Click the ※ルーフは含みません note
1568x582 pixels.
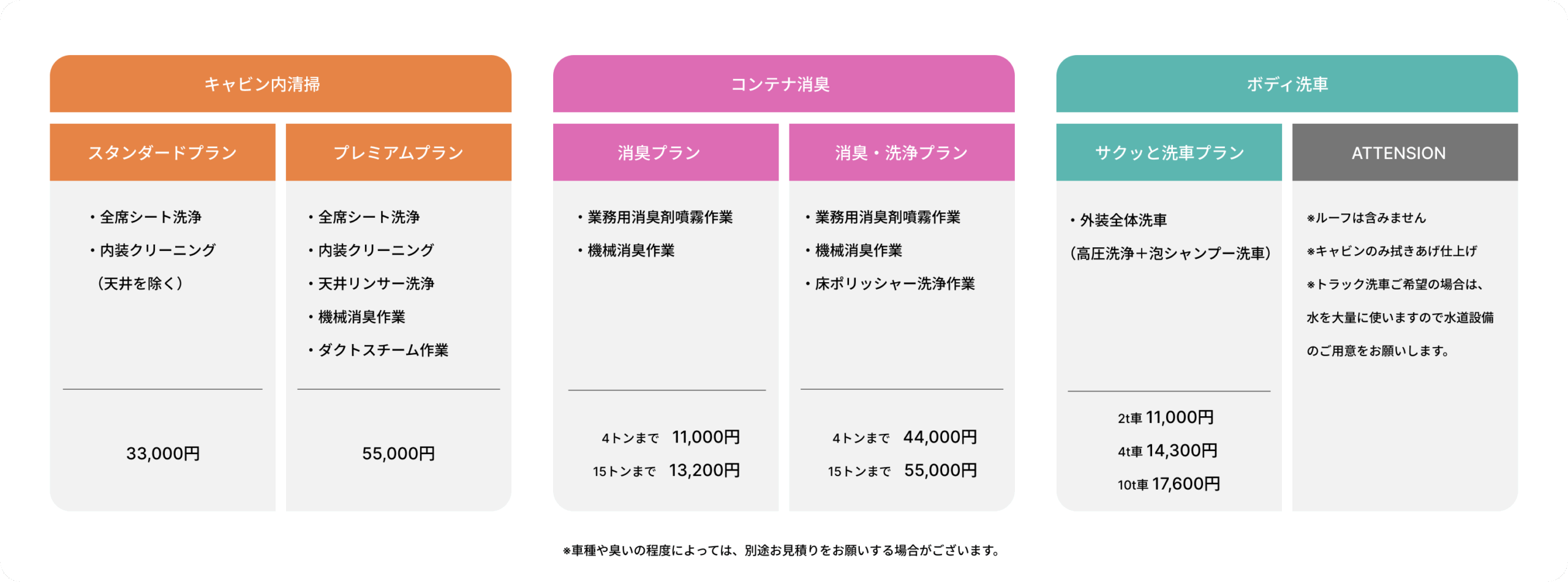[x=1366, y=218]
